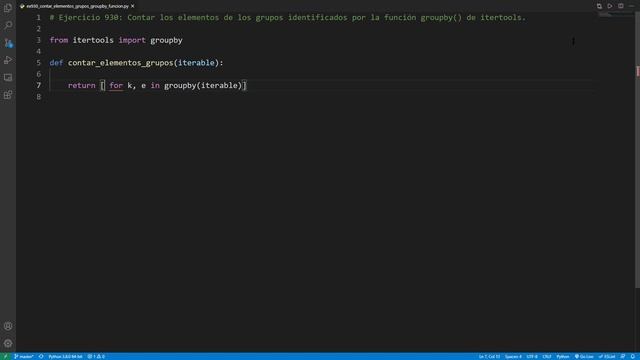Click the return keyword on line 7

click(82, 85)
